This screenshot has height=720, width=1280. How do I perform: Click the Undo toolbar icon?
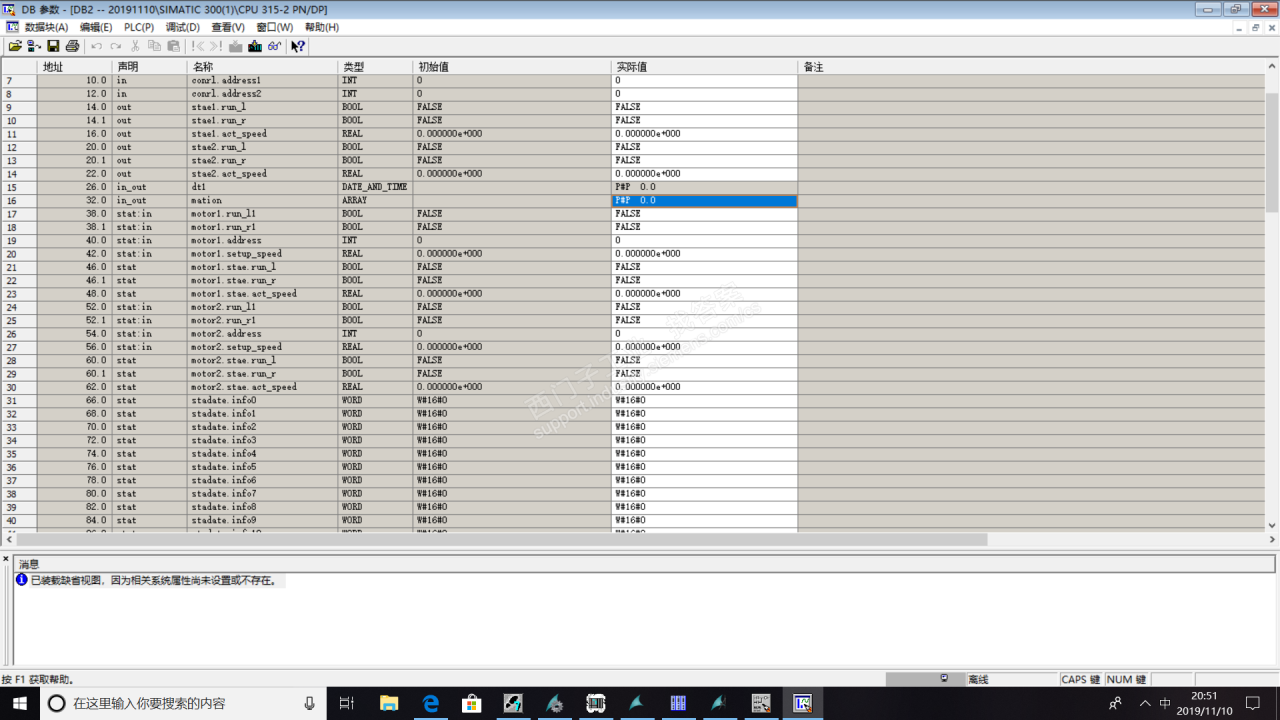(x=96, y=46)
